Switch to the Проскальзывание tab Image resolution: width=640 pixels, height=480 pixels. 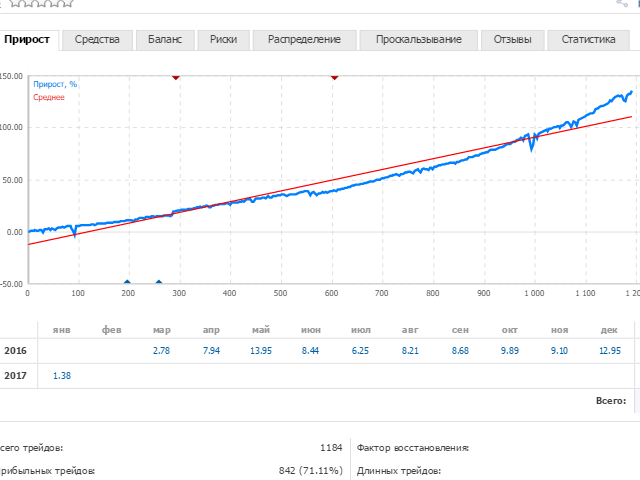(419, 40)
